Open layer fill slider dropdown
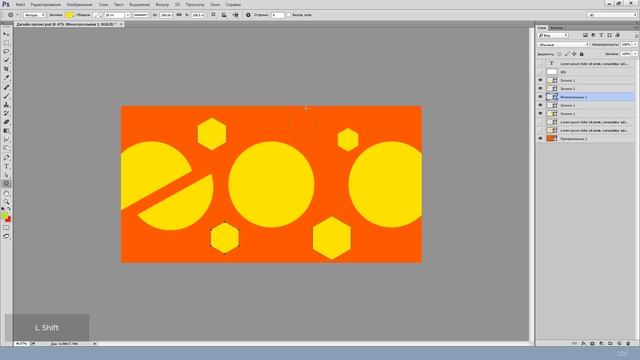 tap(635, 54)
